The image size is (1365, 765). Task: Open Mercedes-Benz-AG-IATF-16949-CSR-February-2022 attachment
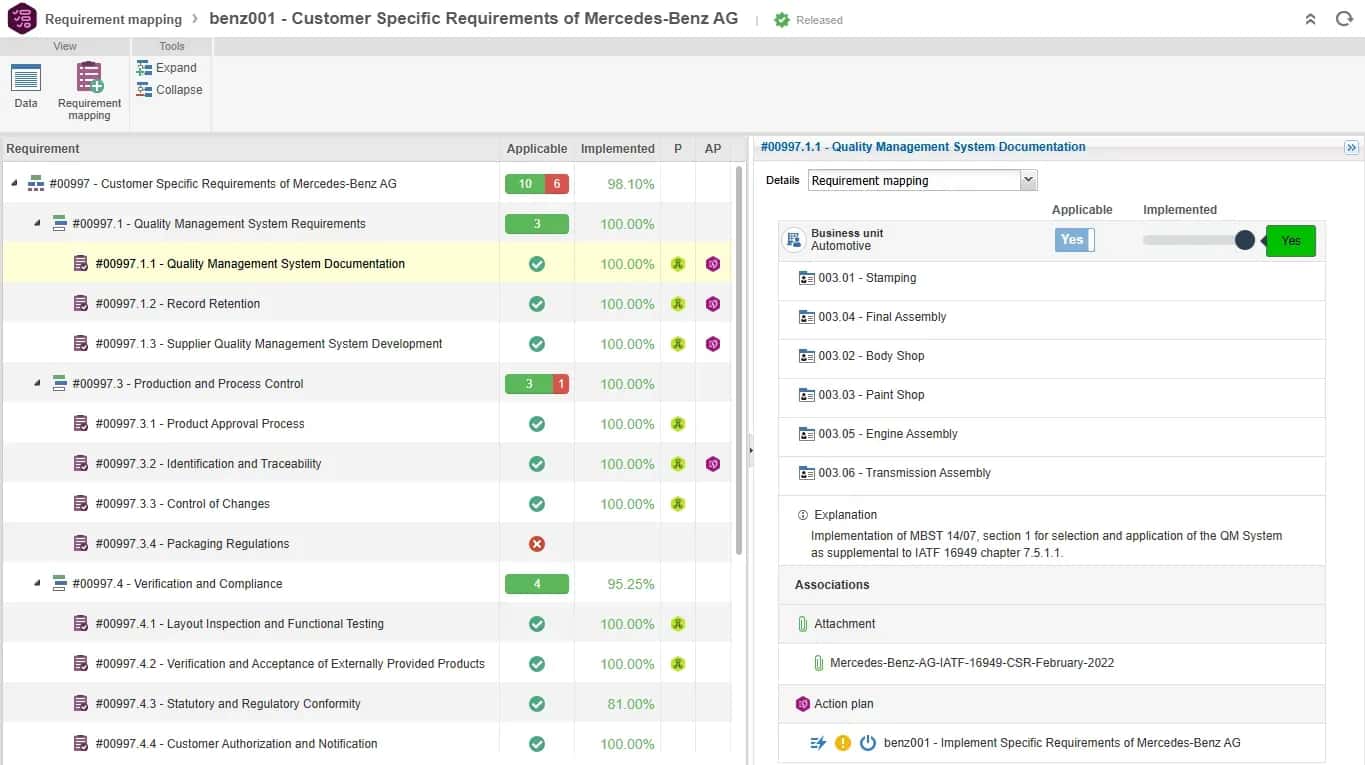[972, 663]
